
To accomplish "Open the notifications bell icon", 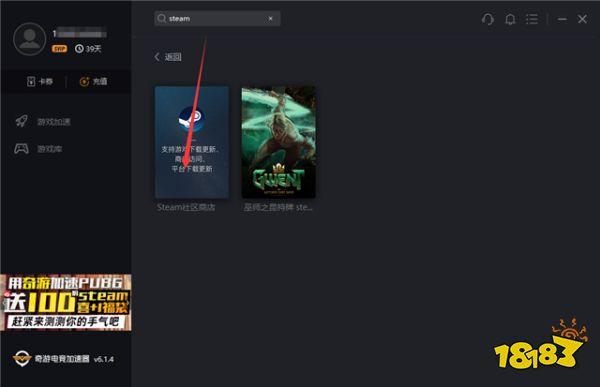I will pyautogui.click(x=510, y=19).
